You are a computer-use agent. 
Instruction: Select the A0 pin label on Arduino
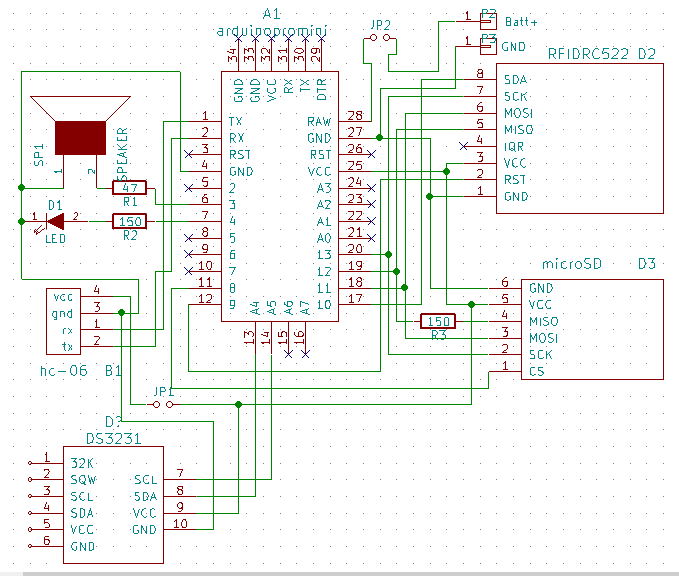[324, 238]
